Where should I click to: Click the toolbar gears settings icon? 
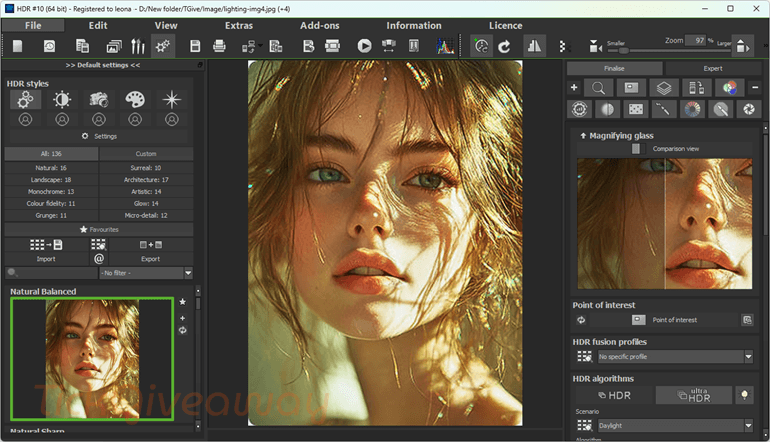point(163,46)
